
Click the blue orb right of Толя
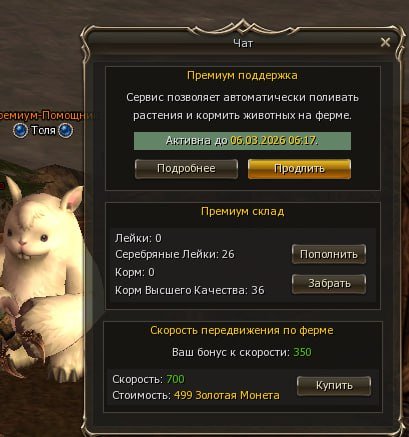pyautogui.click(x=65, y=130)
